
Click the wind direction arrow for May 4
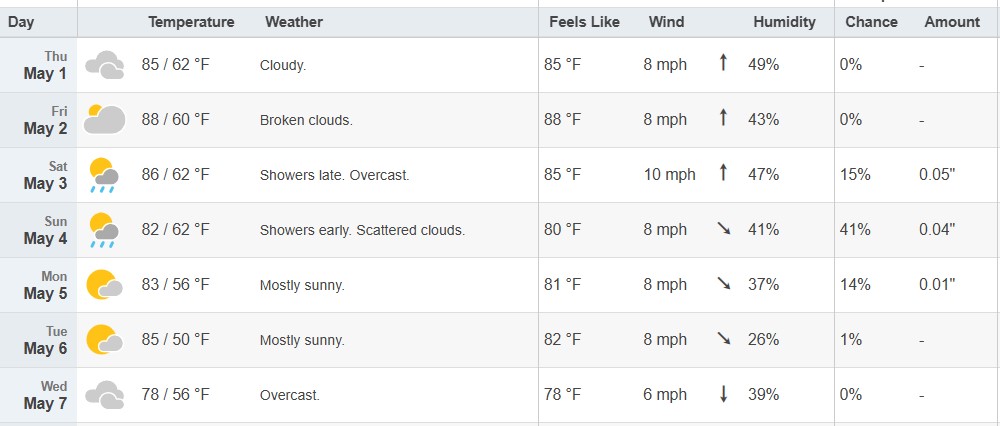(x=723, y=228)
